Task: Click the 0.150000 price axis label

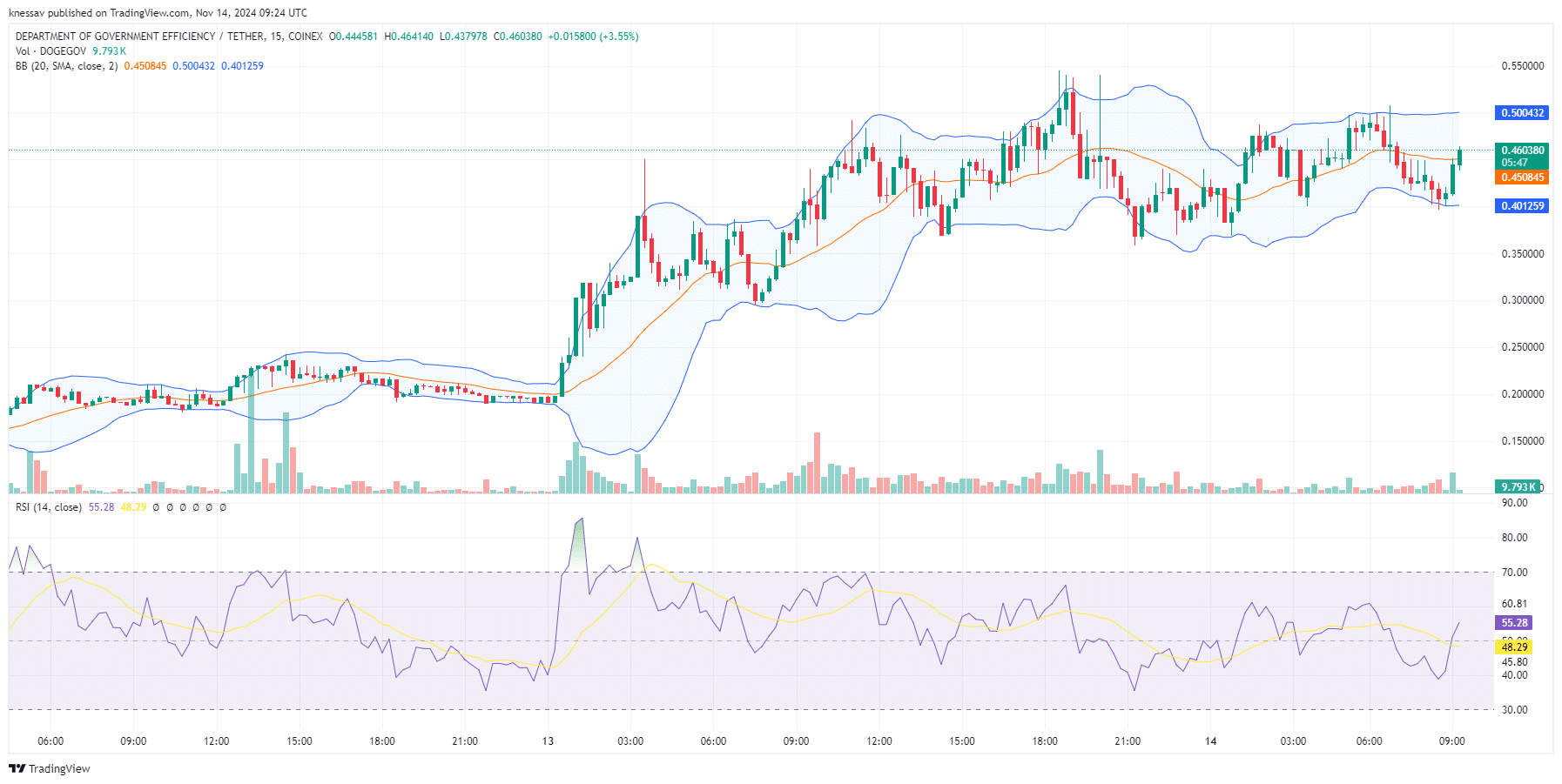Action: tap(1523, 441)
